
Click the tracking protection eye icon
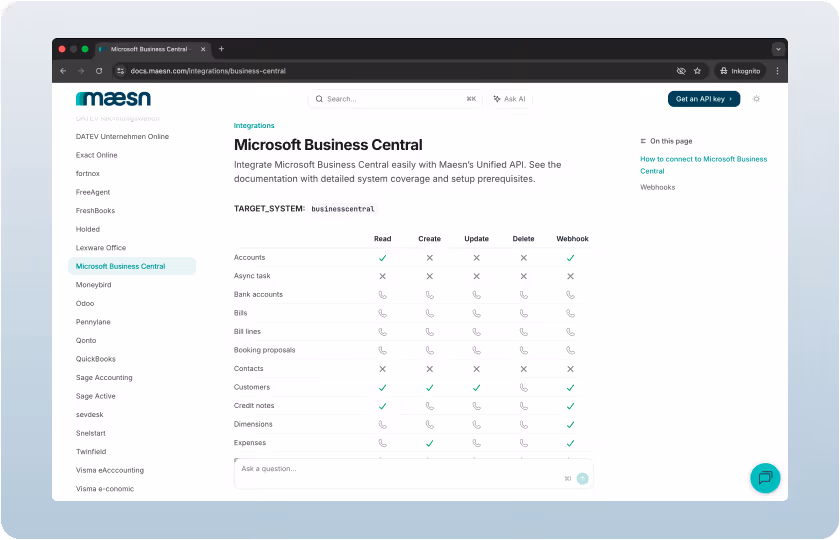click(x=681, y=71)
